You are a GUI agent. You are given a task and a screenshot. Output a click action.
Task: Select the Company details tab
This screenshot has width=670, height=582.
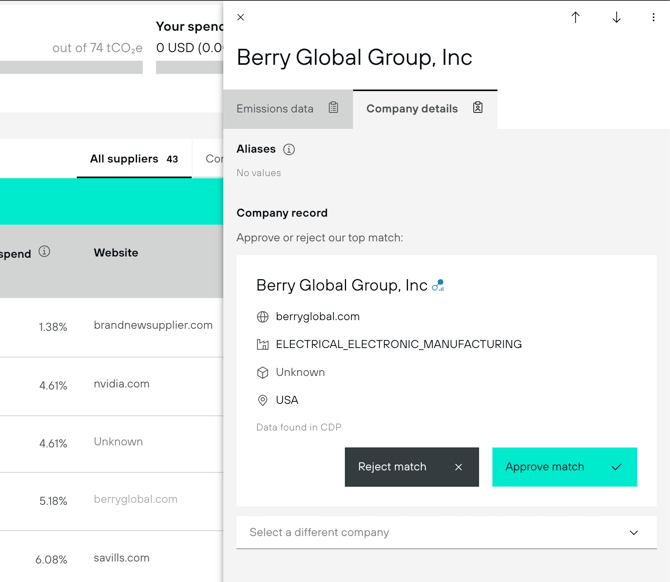425,109
